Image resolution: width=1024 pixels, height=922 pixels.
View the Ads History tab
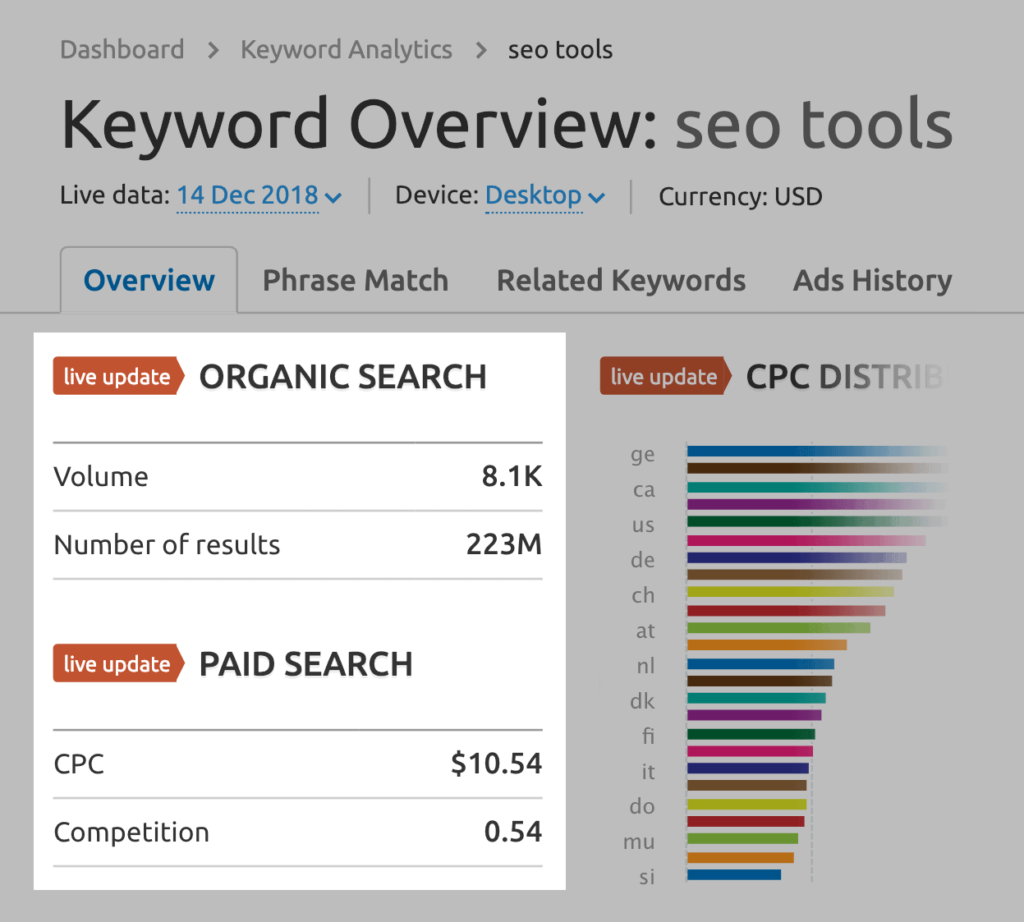coord(871,280)
